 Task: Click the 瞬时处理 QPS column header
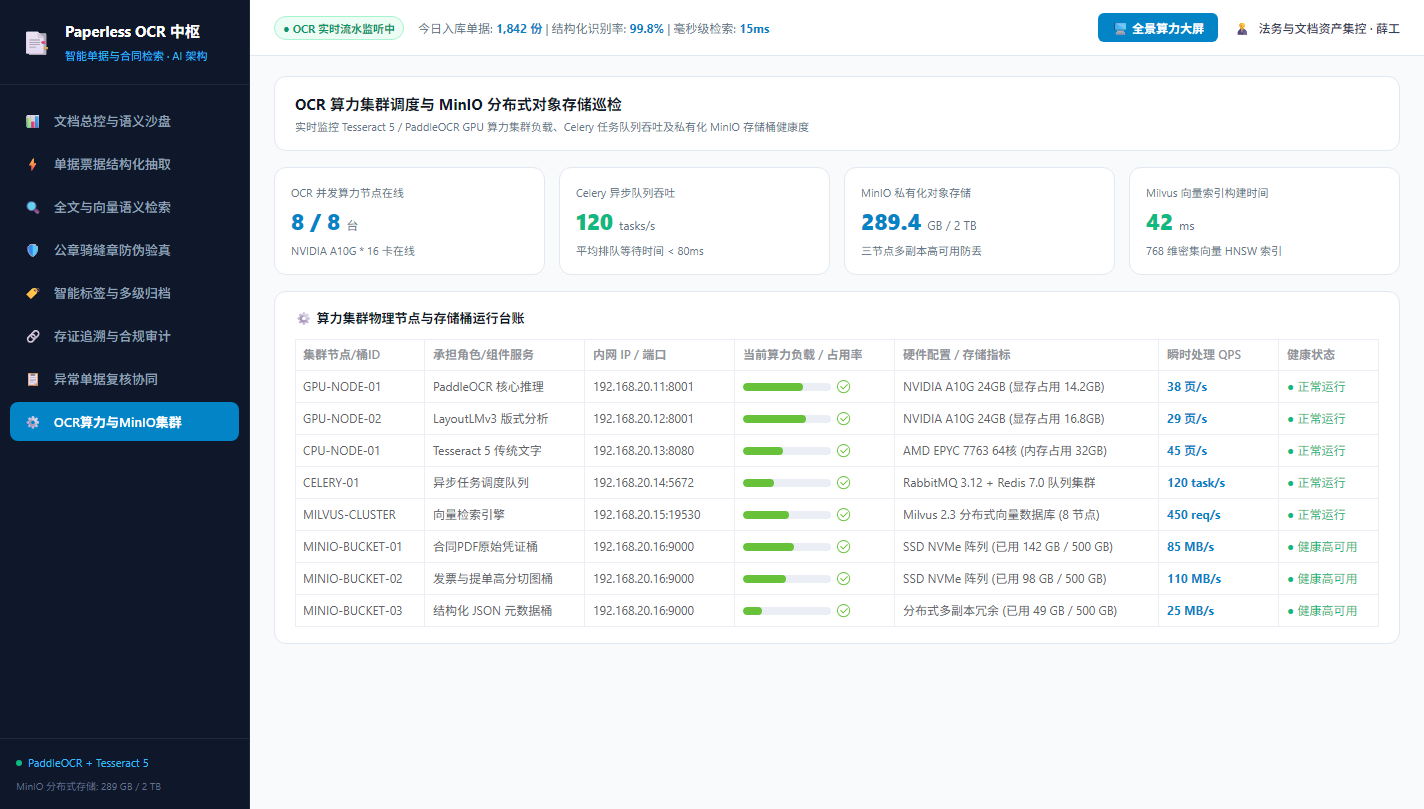click(1219, 355)
